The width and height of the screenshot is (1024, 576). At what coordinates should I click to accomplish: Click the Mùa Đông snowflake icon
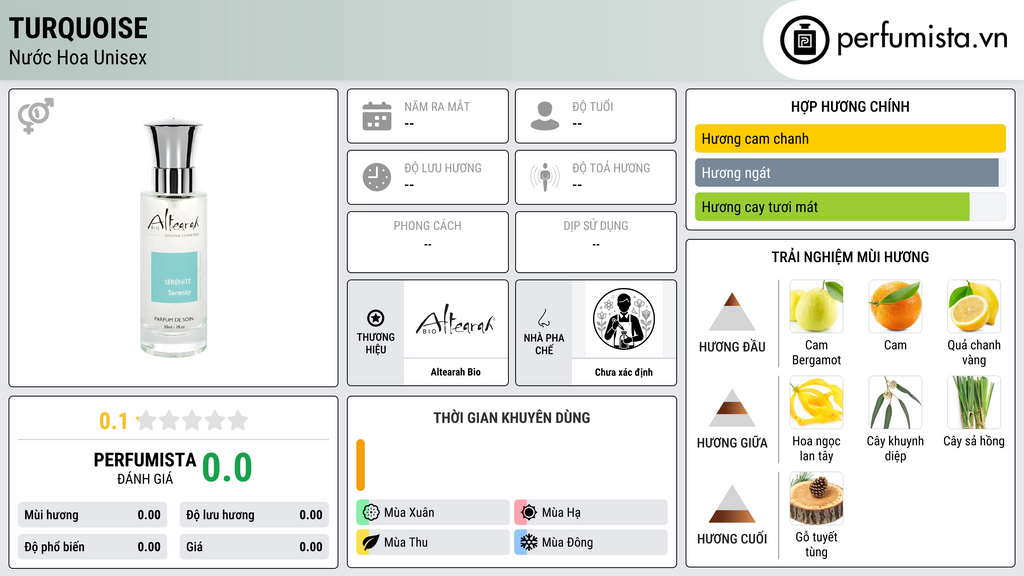click(x=528, y=542)
